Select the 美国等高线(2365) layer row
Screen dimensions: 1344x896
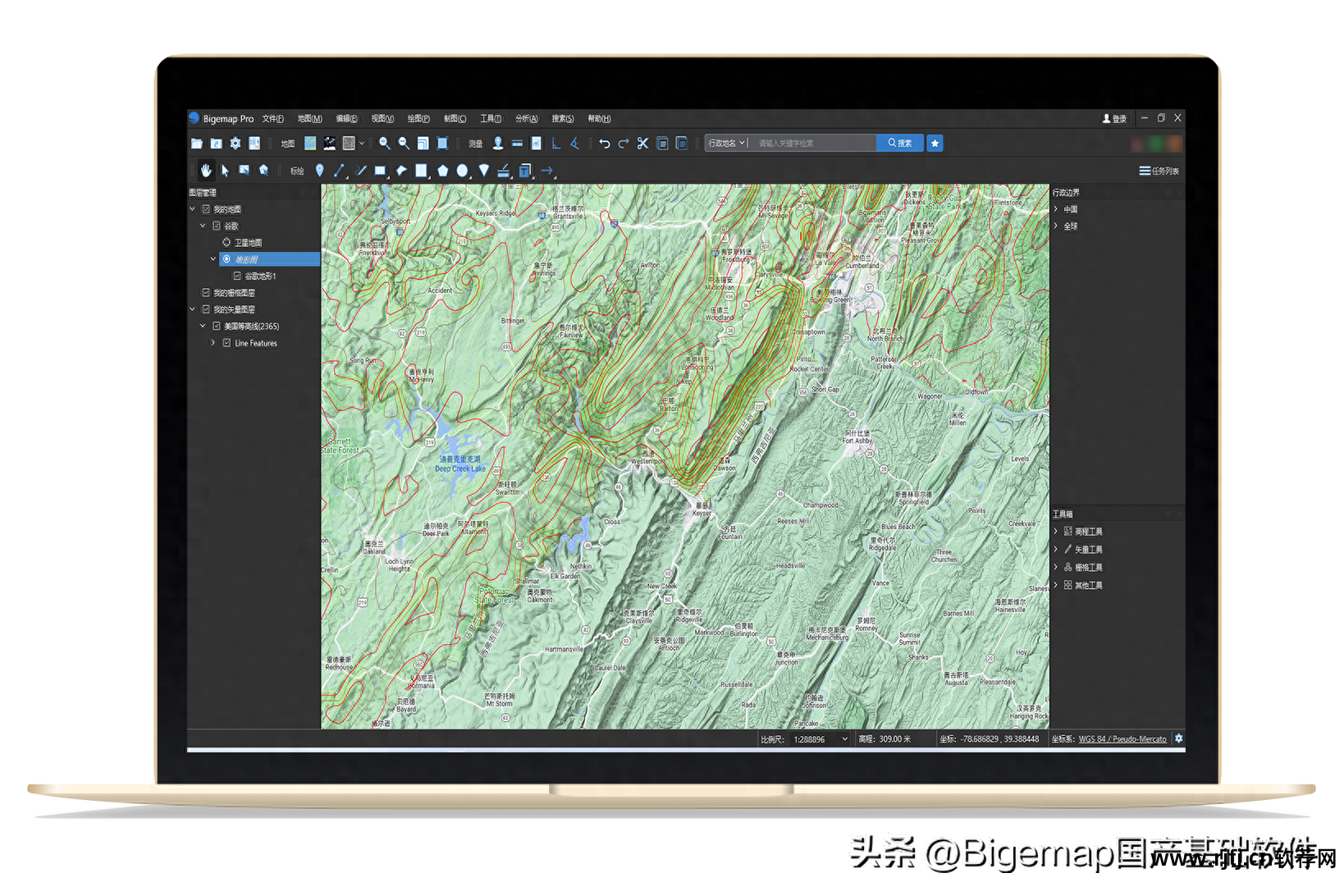coord(251,327)
